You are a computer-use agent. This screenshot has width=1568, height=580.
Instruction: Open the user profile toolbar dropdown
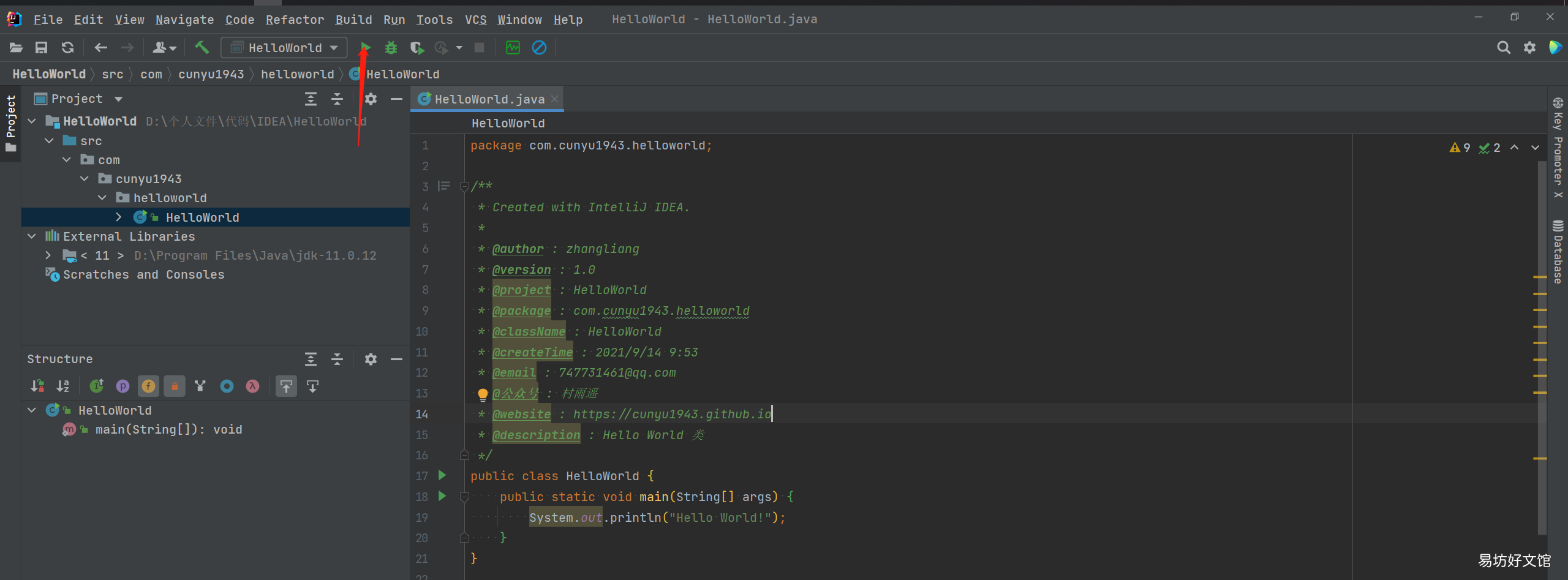pos(164,48)
